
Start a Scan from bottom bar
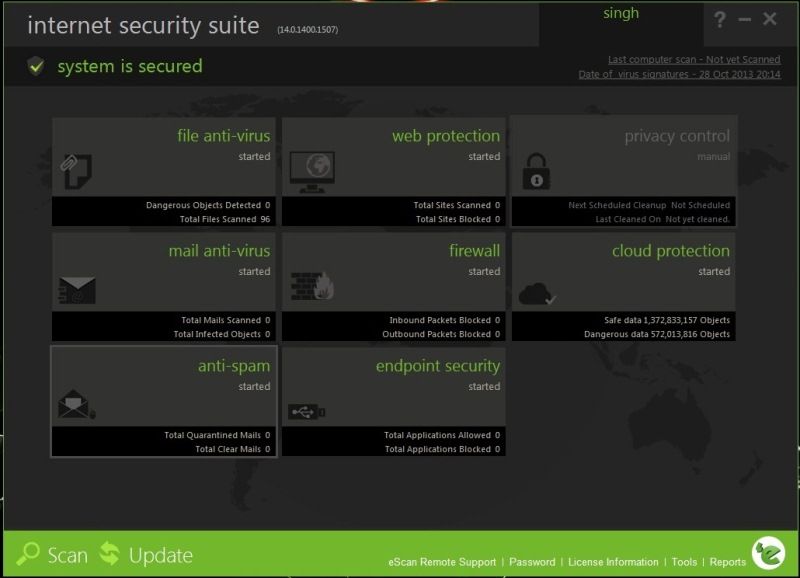67,555
